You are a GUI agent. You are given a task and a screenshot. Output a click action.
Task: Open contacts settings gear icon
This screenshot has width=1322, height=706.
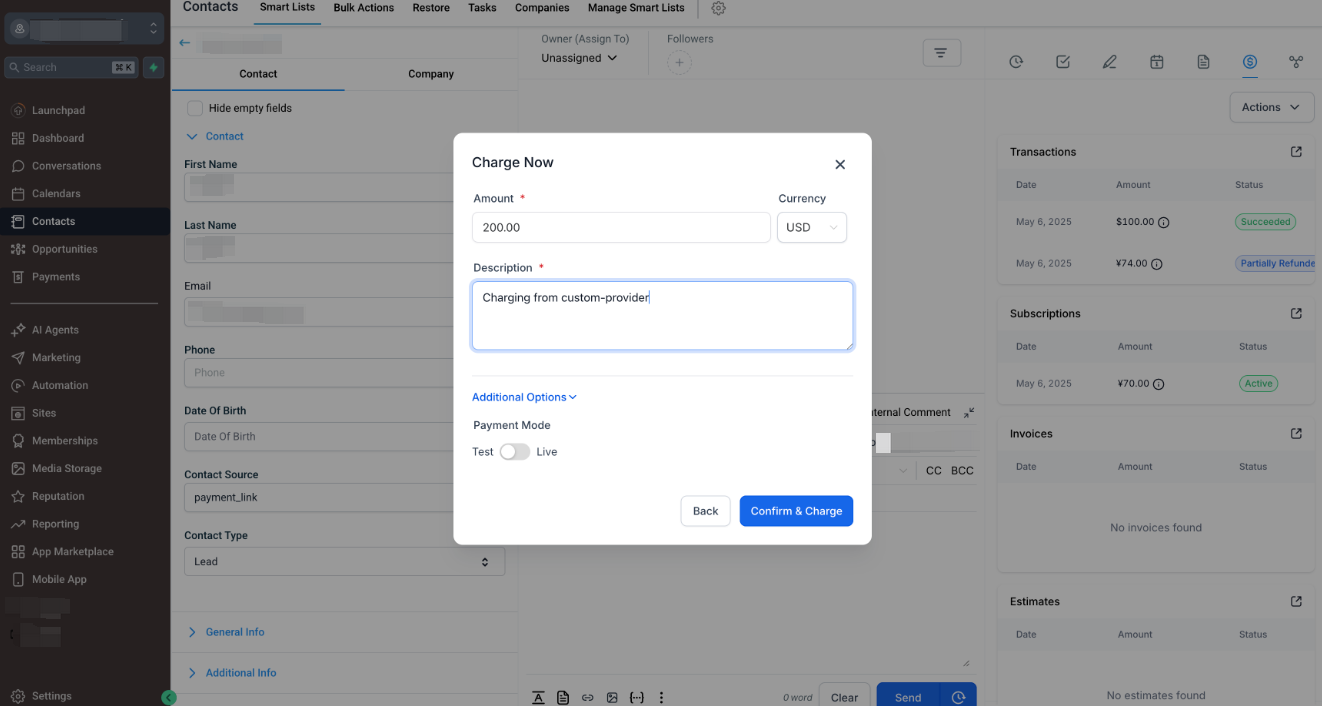718,8
